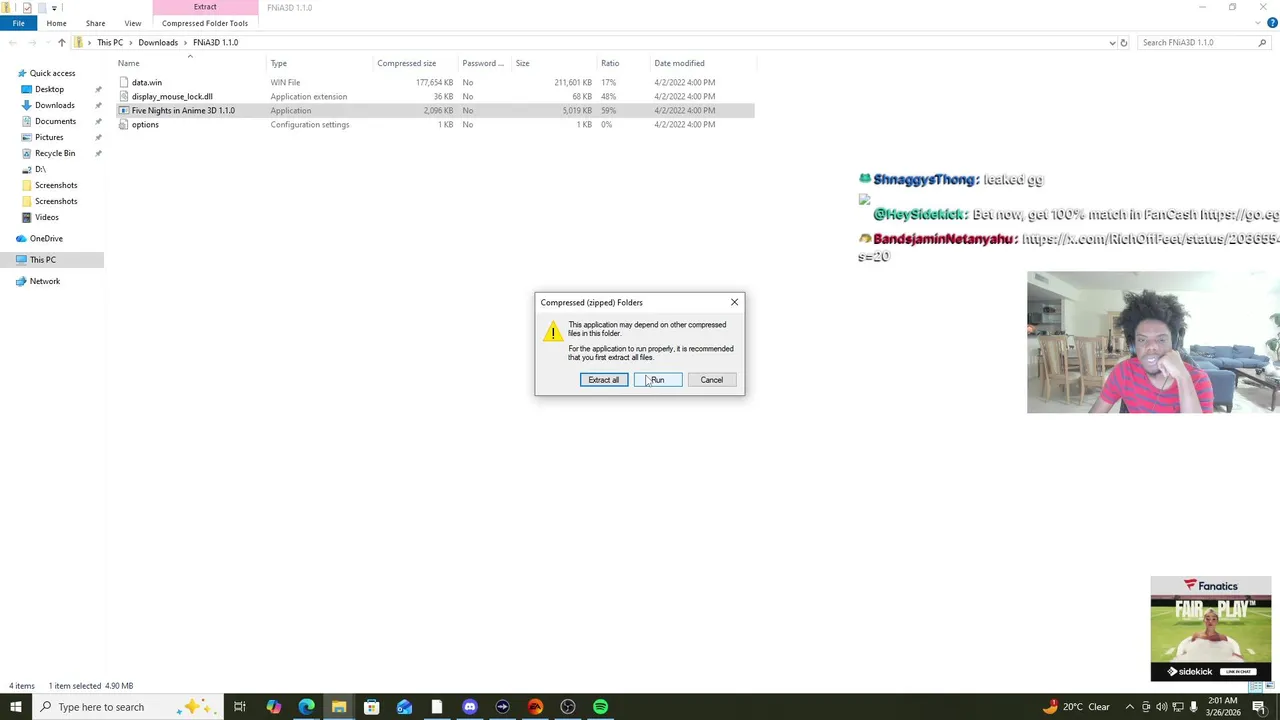The width and height of the screenshot is (1280, 720).
Task: Click the search magnifier icon
Action: click(1262, 42)
